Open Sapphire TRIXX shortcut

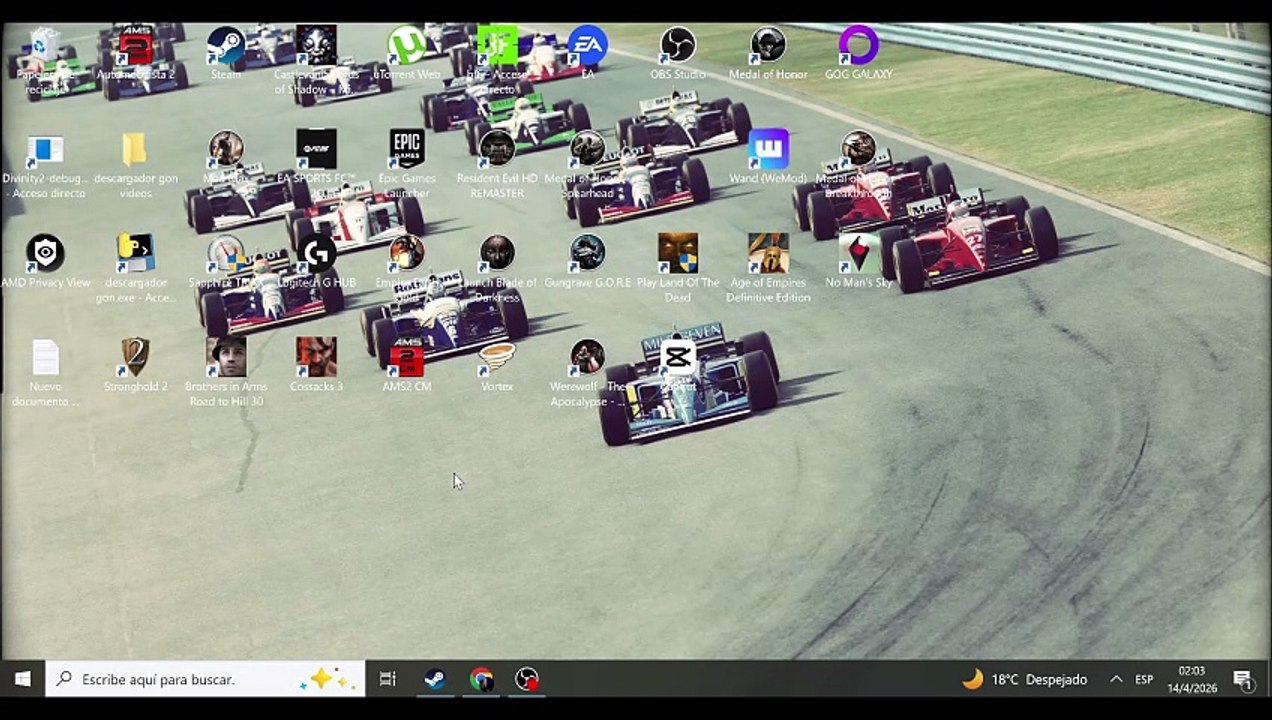click(x=226, y=262)
